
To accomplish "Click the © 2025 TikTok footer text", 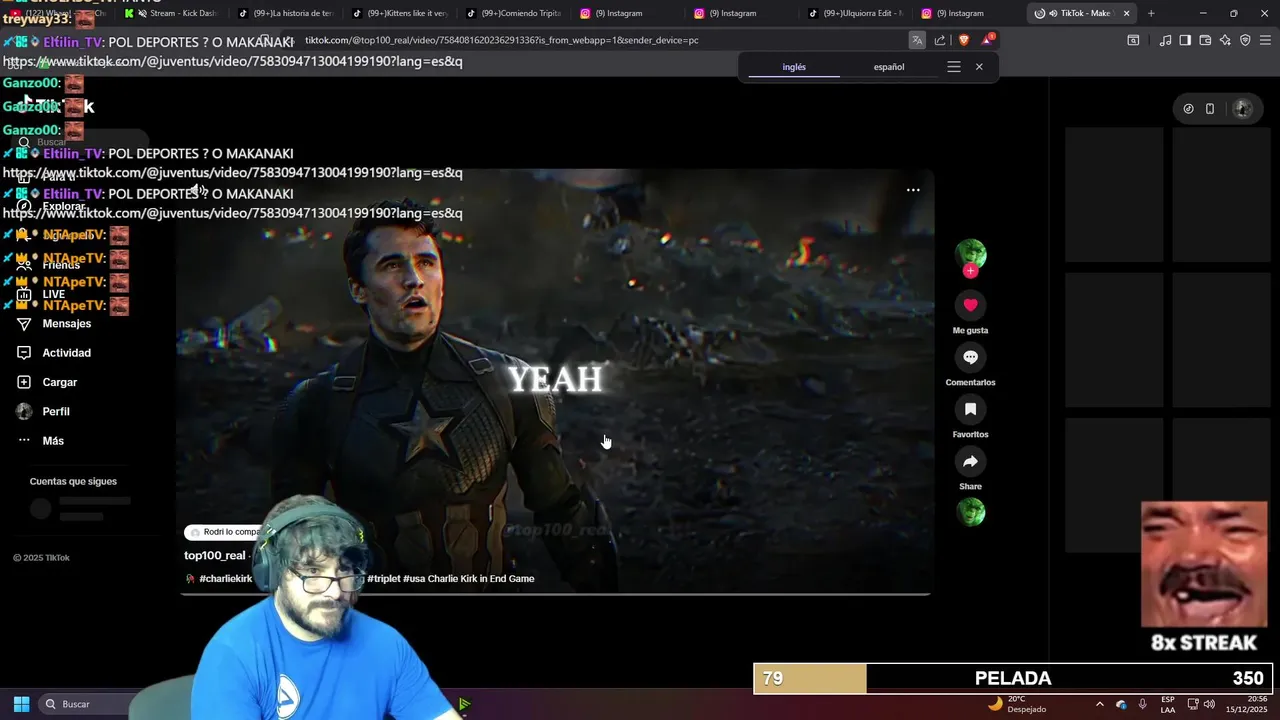I will (x=41, y=558).
